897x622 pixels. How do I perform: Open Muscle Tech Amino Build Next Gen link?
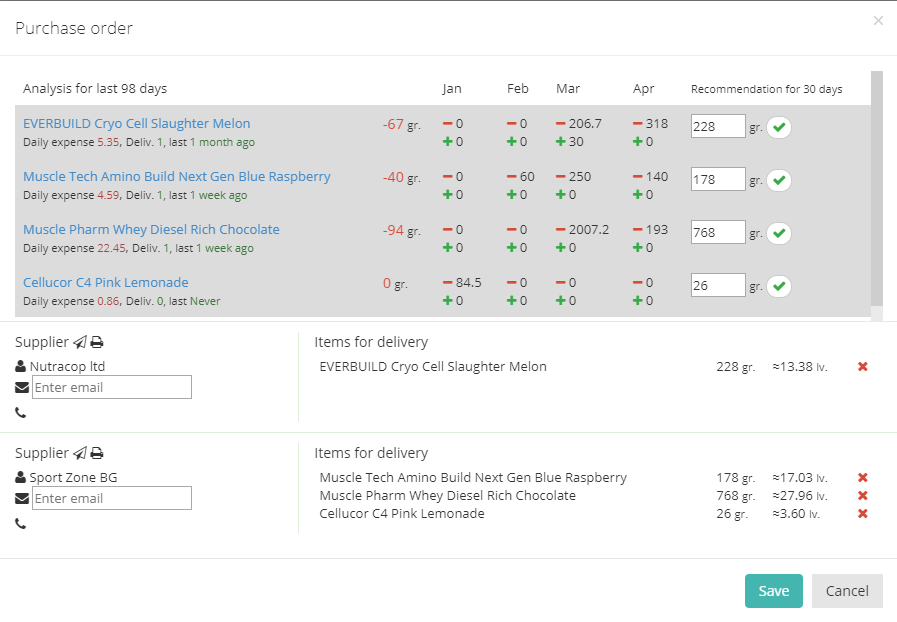177,177
